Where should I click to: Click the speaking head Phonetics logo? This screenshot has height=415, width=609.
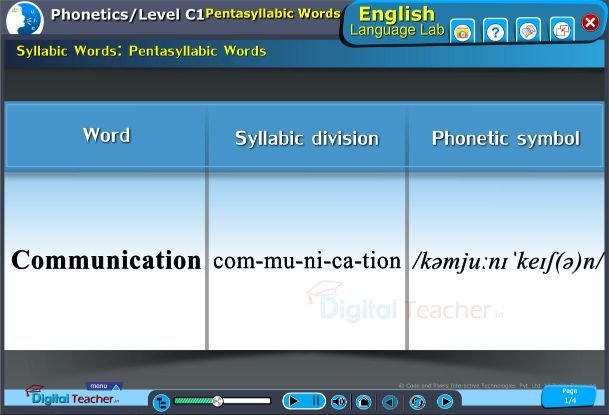(x=25, y=19)
